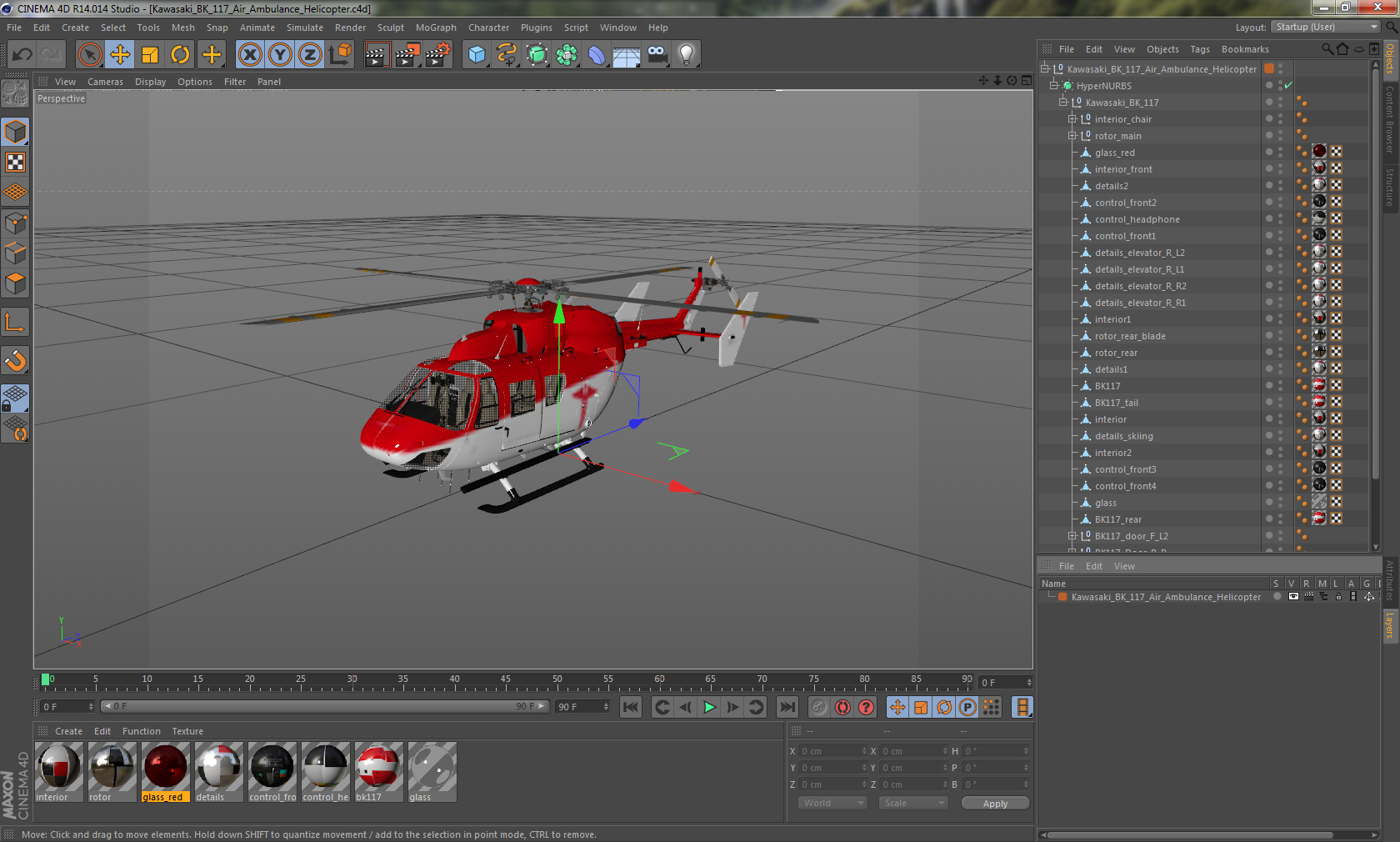This screenshot has width=1400, height=842.
Task: Click the X position input field
Action: 832,751
